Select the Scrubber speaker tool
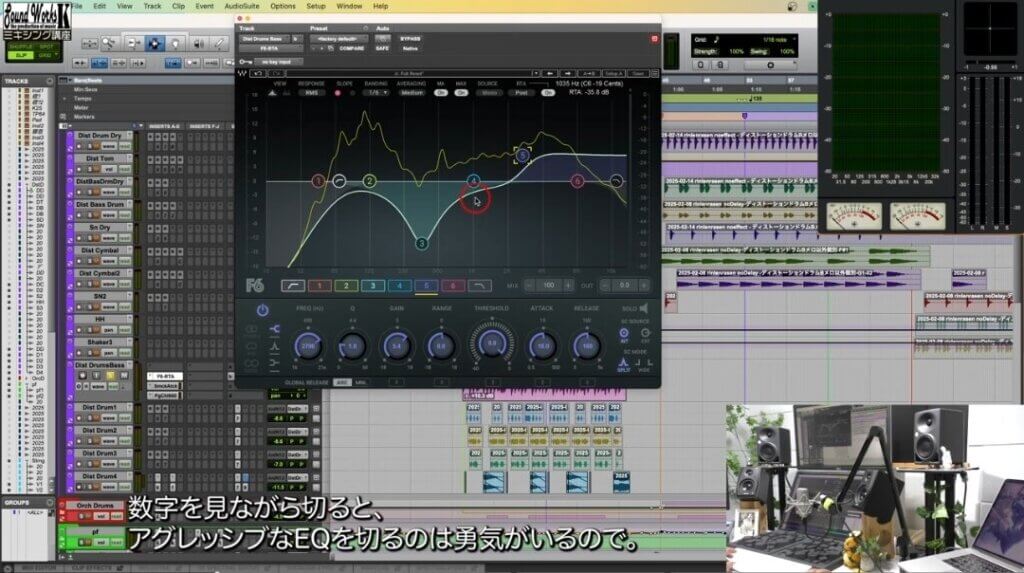Screen dimensions: 1024x573 coord(199,44)
